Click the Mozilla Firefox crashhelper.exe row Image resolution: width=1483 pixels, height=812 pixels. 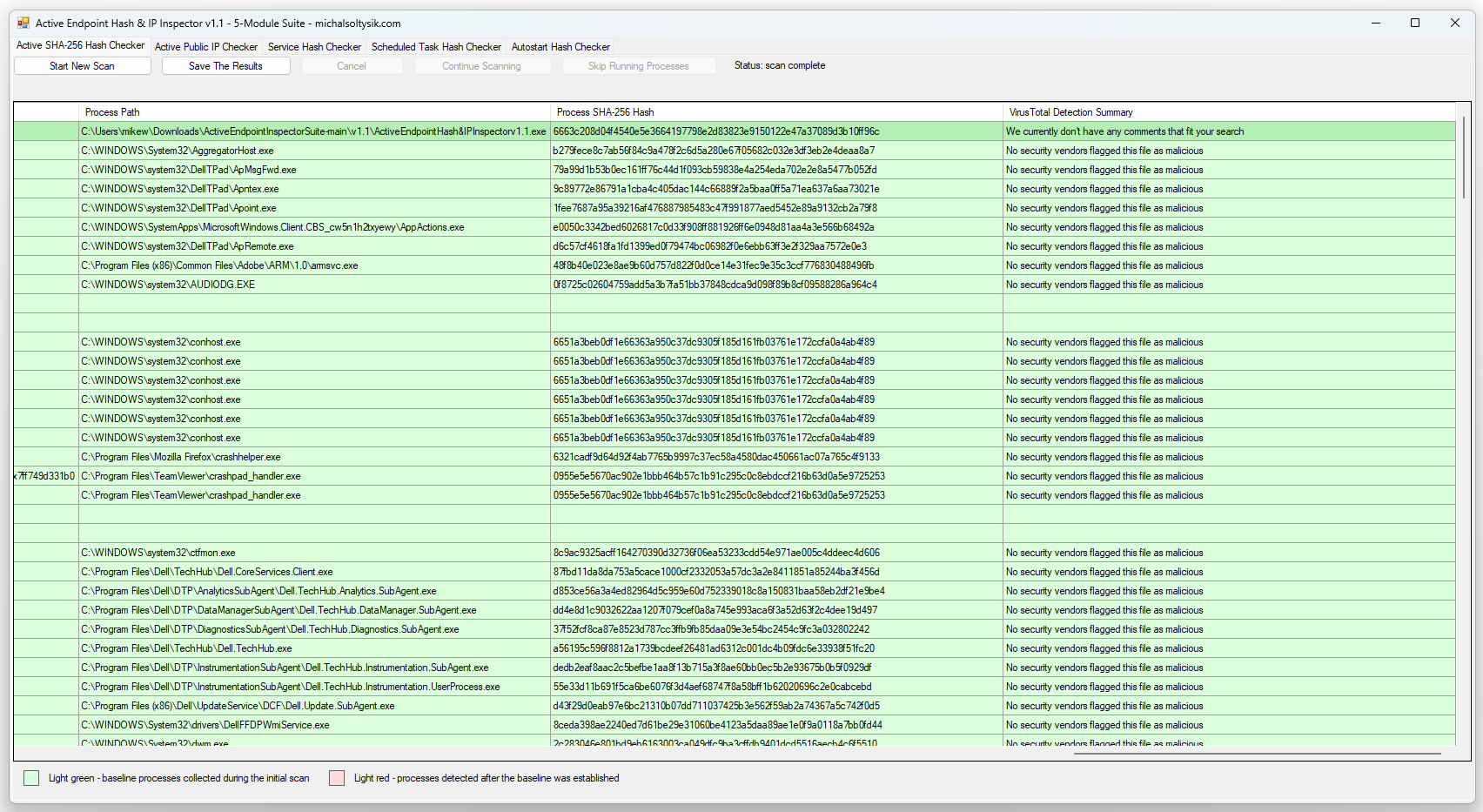(x=181, y=457)
